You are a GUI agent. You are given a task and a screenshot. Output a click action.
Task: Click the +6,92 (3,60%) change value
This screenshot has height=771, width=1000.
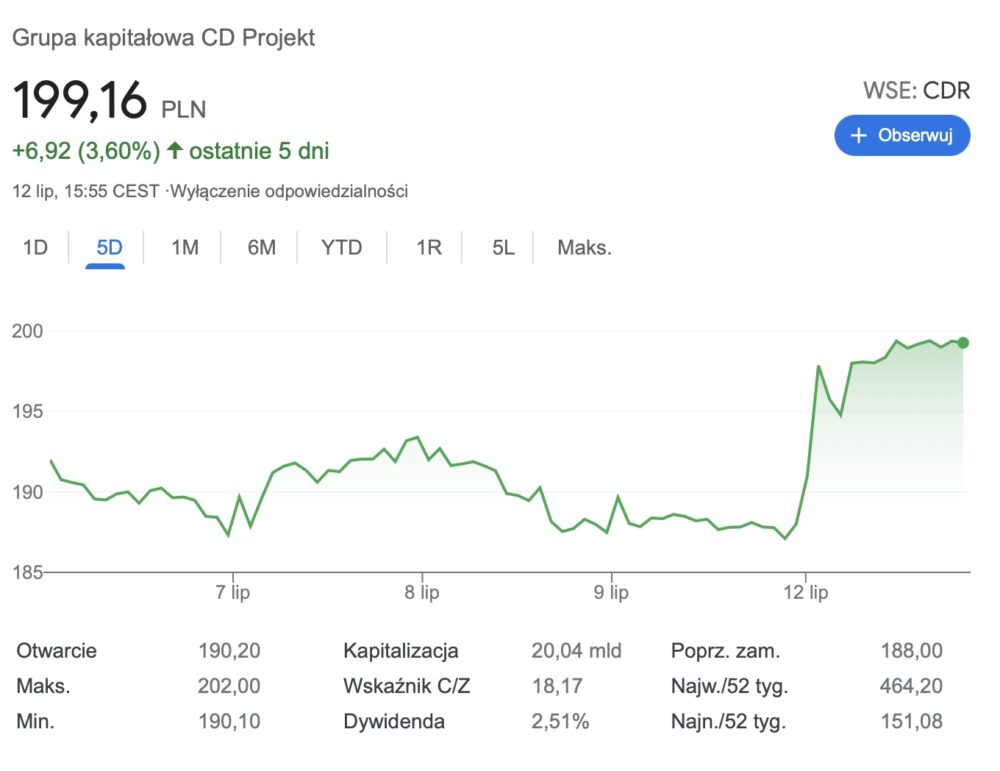coord(86,151)
